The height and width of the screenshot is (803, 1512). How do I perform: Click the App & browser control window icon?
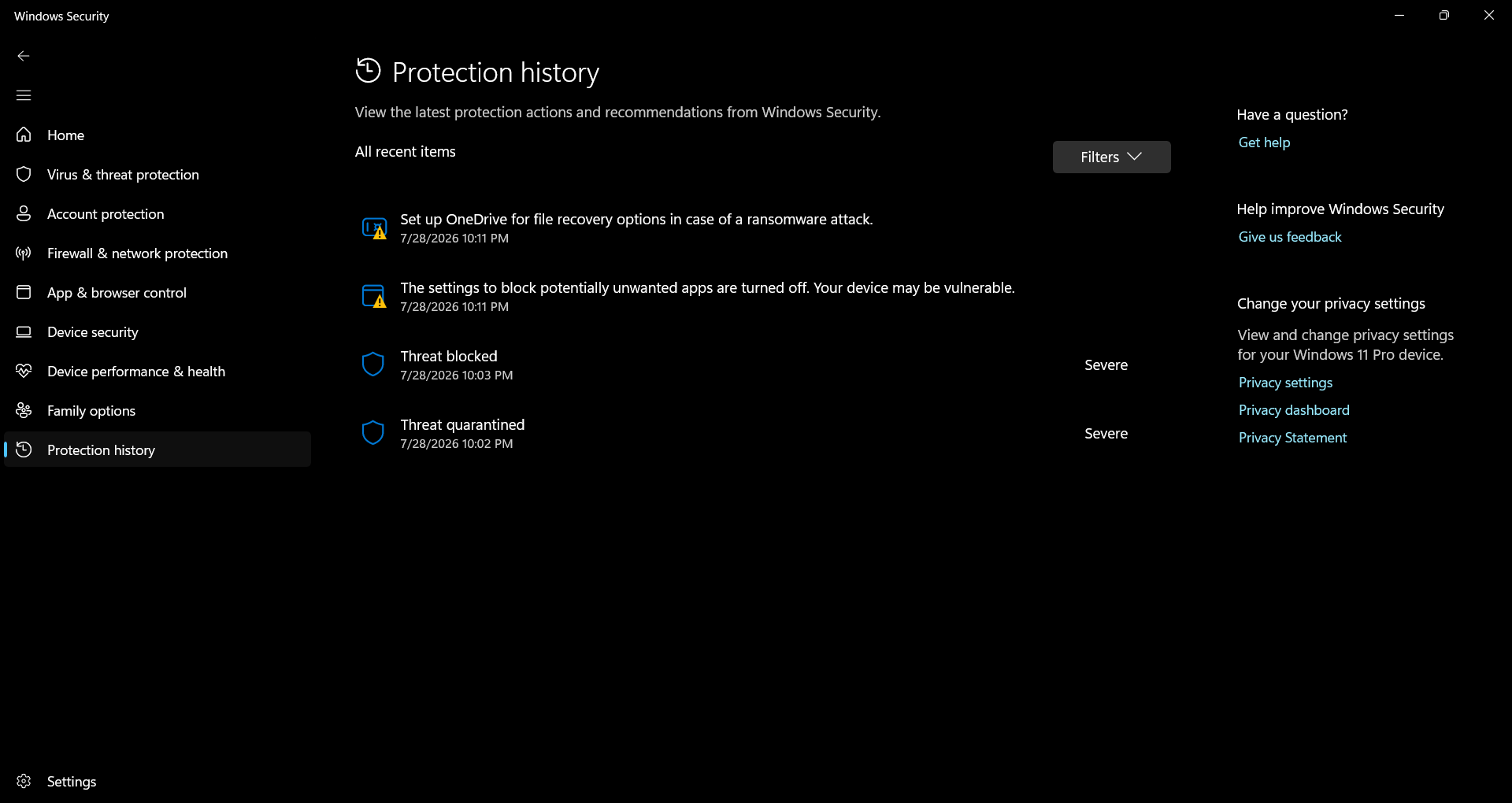pos(24,292)
